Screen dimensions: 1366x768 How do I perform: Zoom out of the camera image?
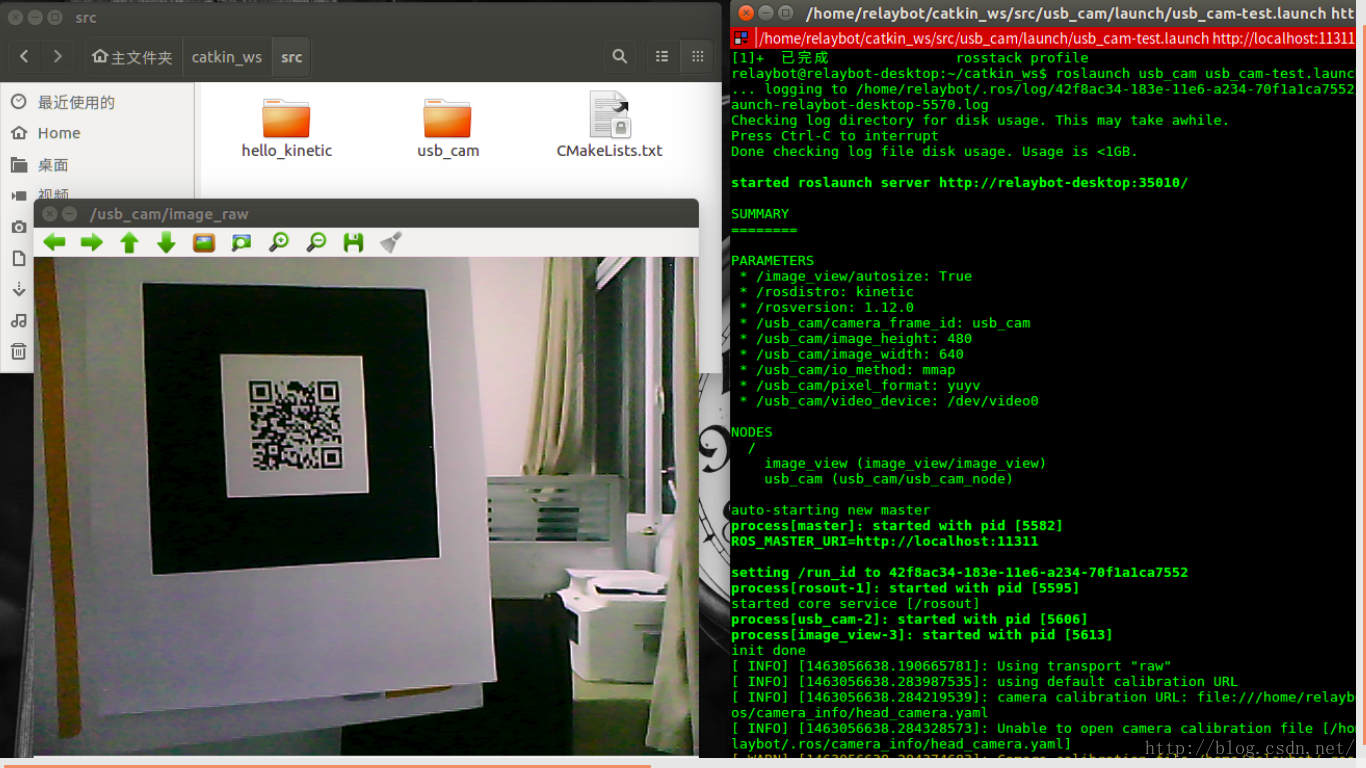[x=316, y=242]
